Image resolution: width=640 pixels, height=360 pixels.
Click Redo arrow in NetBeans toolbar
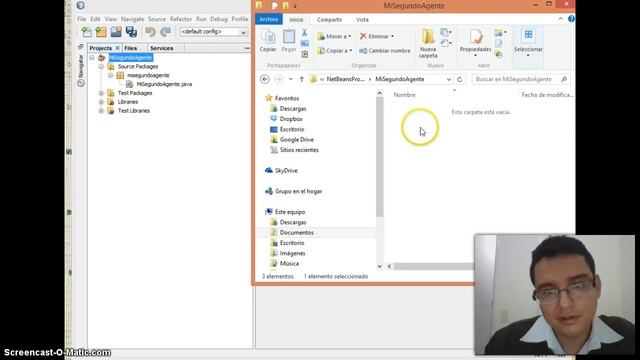[x=165, y=32]
